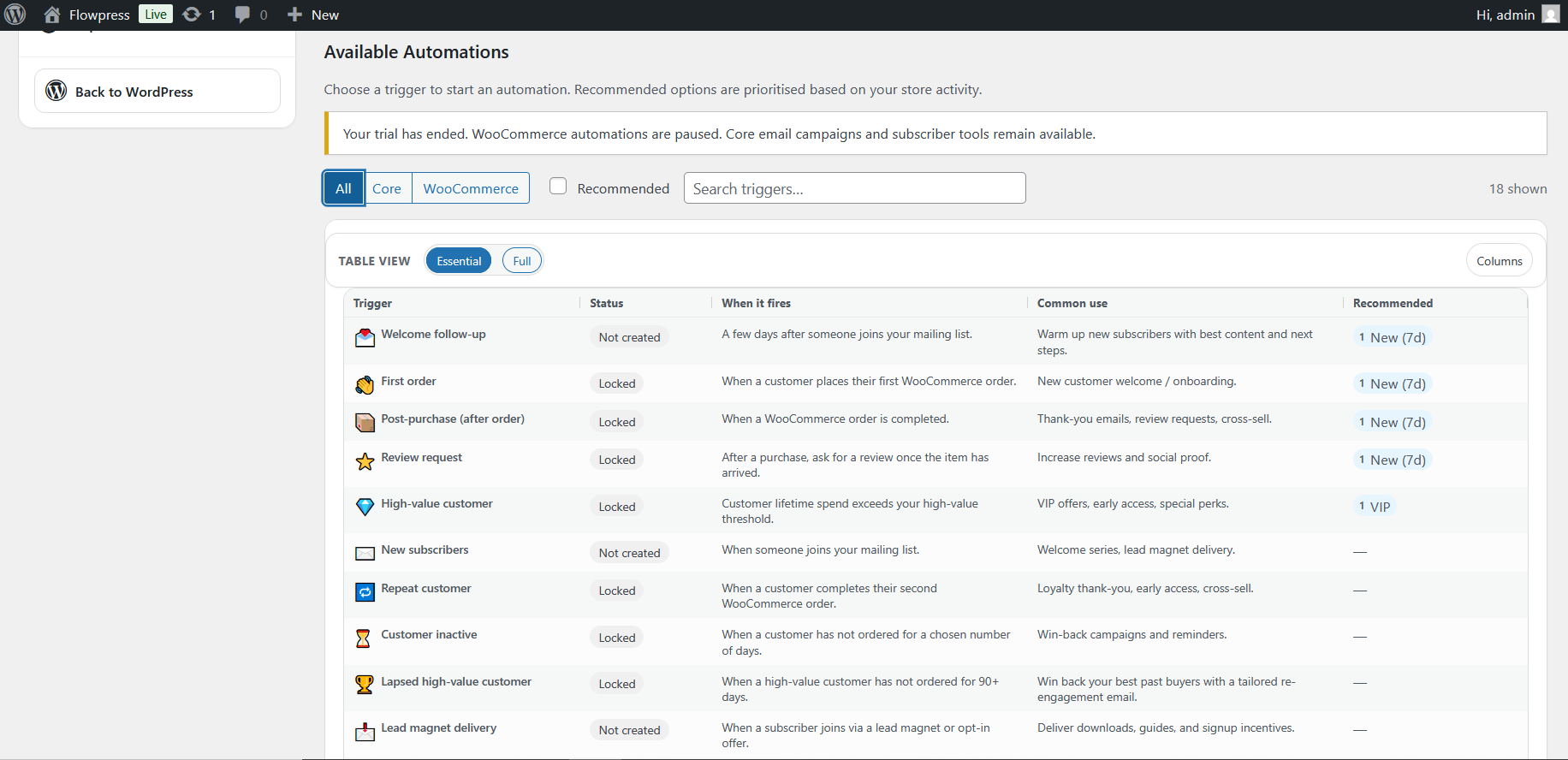Click the Customer inactive hourglass icon
Viewport: 1568px width, 760px height.
(363, 638)
